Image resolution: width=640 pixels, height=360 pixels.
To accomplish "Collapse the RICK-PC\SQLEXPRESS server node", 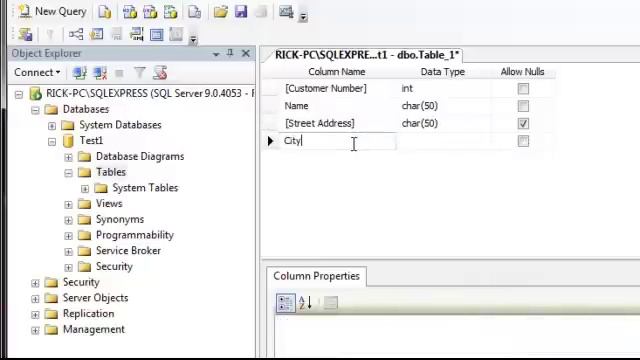I will [x=19, y=95].
